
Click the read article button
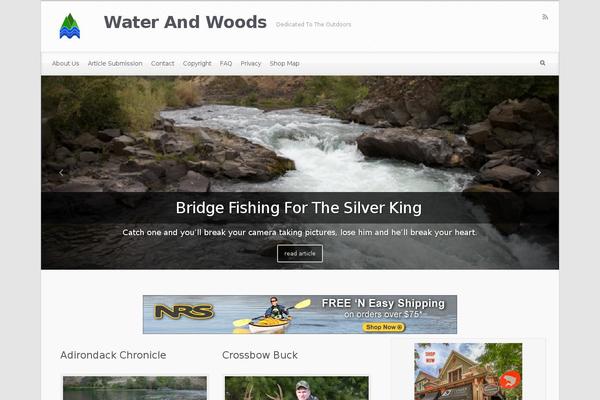(300, 253)
